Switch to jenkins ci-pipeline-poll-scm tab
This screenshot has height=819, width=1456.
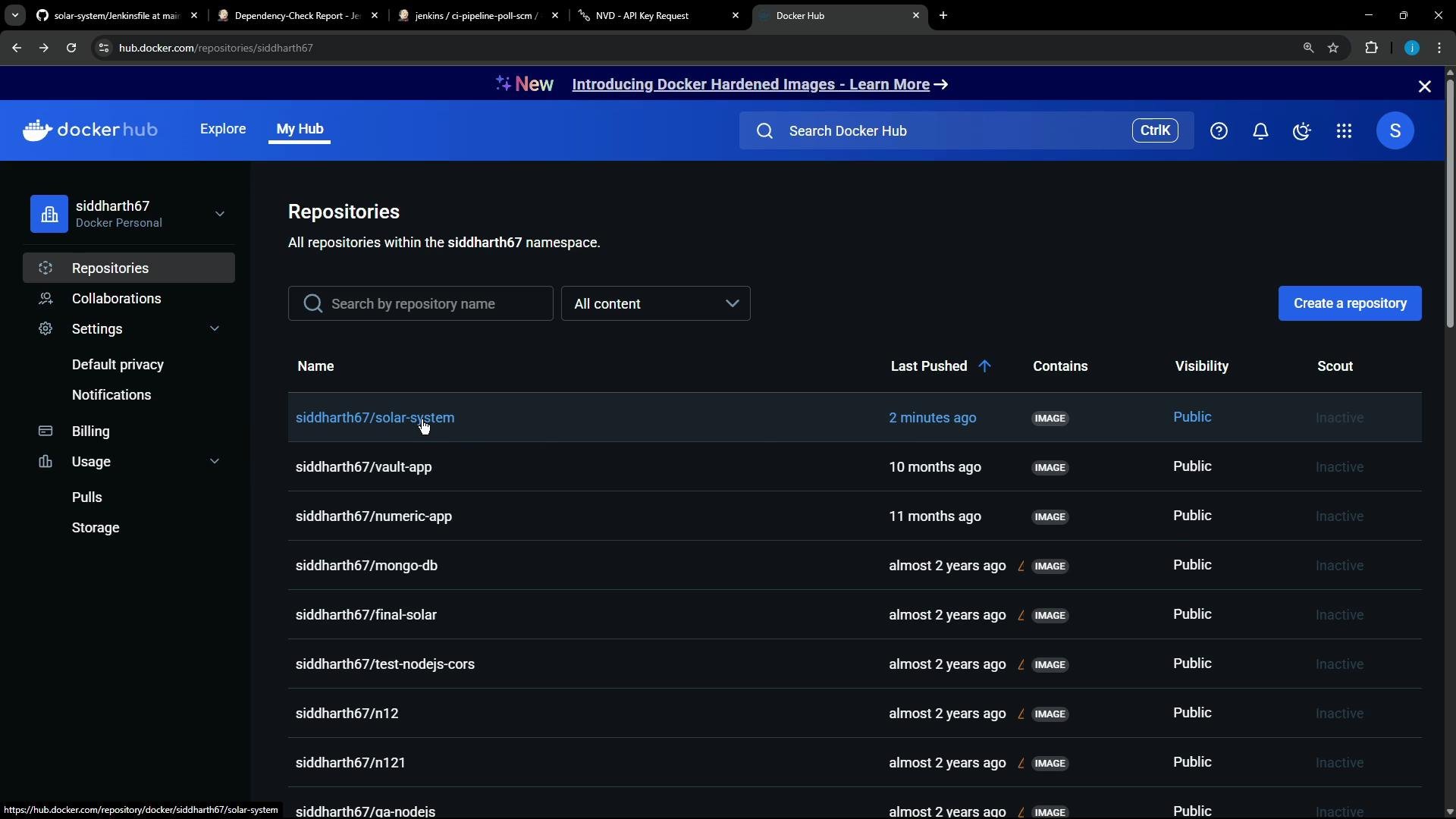tap(478, 15)
